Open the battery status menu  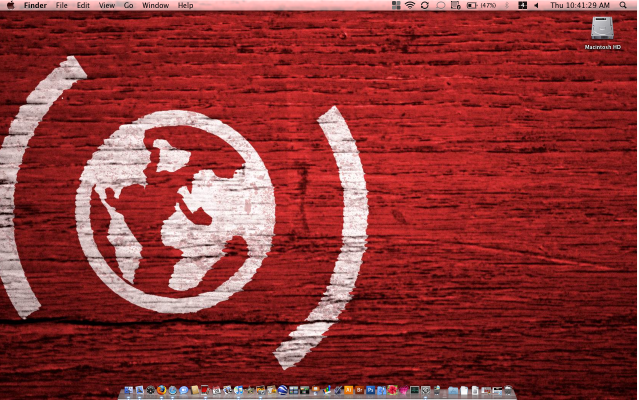point(481,5)
